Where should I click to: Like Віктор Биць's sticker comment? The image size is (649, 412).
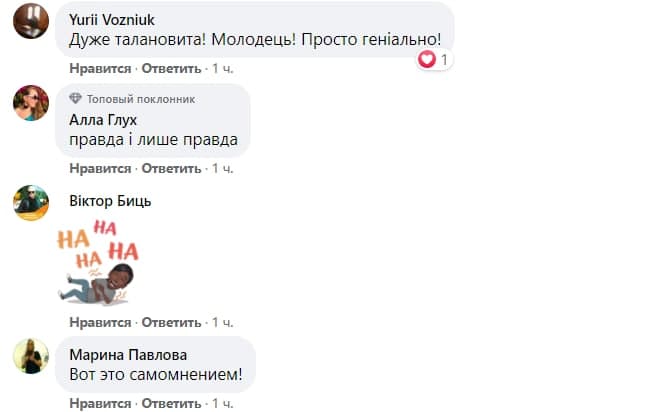(100, 323)
